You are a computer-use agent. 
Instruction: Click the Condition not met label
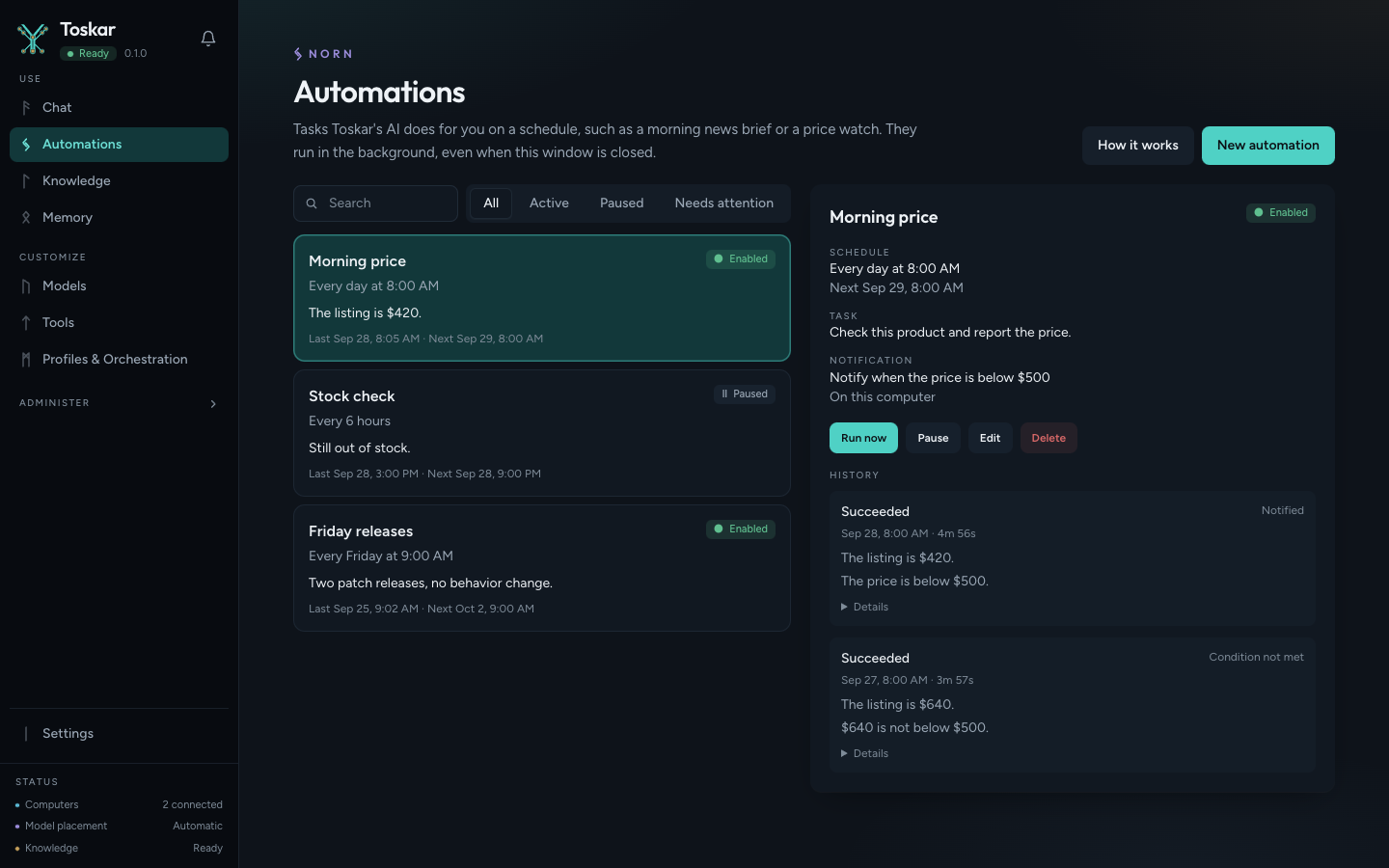[x=1256, y=657]
